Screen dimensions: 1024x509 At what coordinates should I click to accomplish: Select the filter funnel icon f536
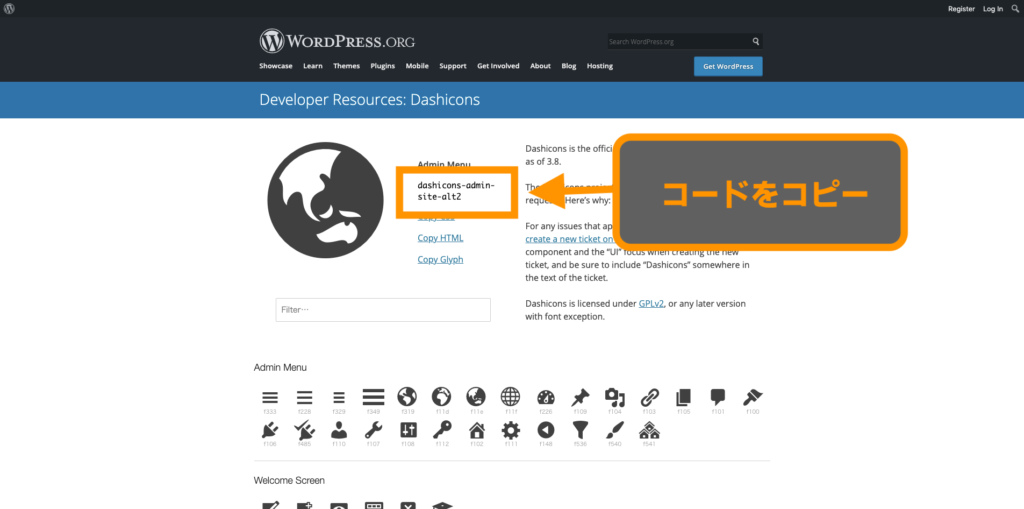pyautogui.click(x=580, y=430)
